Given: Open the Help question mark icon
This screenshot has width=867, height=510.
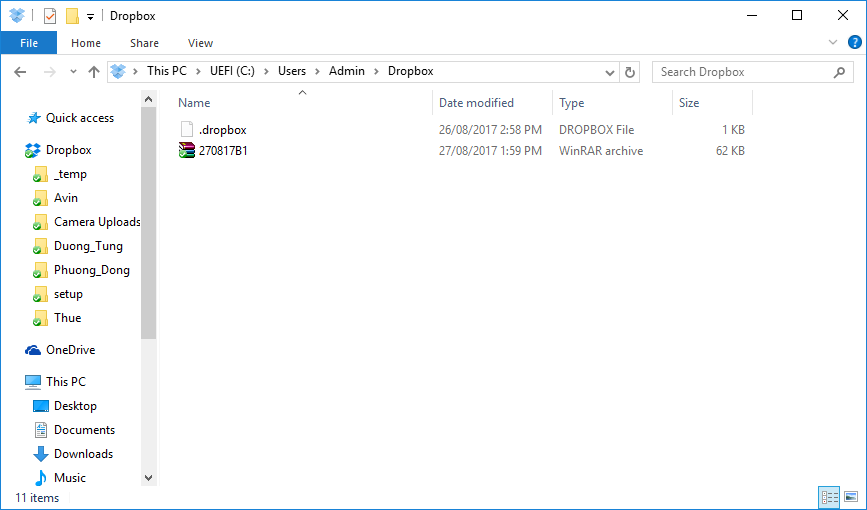Looking at the screenshot, I should [x=853, y=43].
